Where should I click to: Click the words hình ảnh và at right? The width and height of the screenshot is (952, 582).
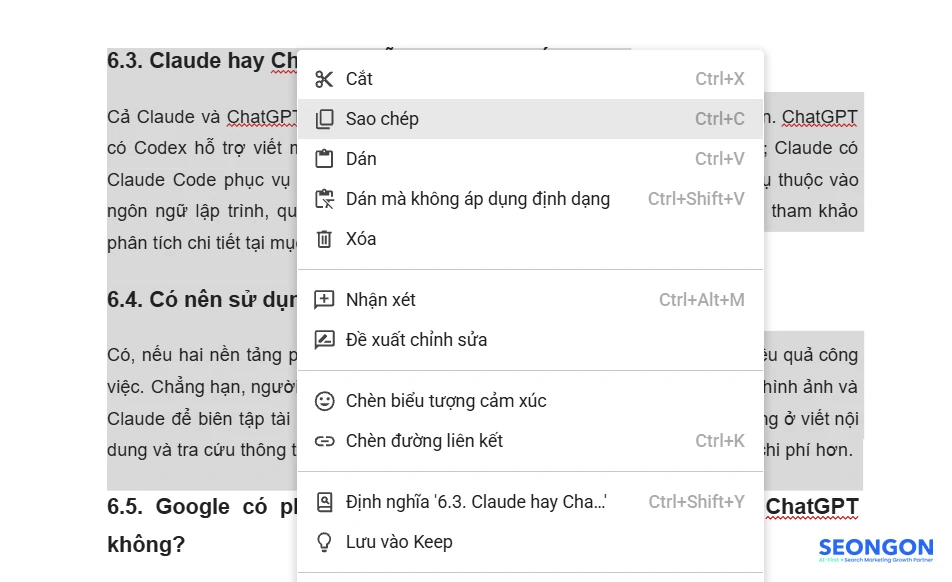pos(810,387)
